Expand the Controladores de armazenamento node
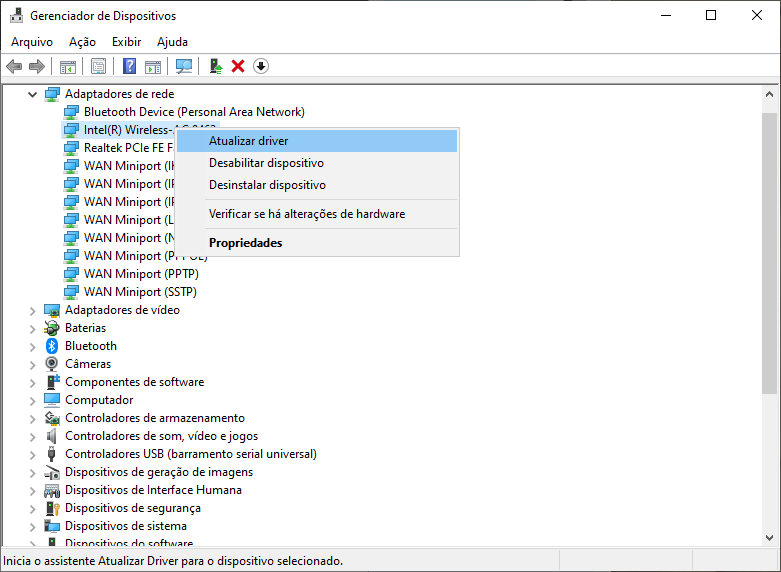Image resolution: width=781 pixels, height=572 pixels. point(32,419)
